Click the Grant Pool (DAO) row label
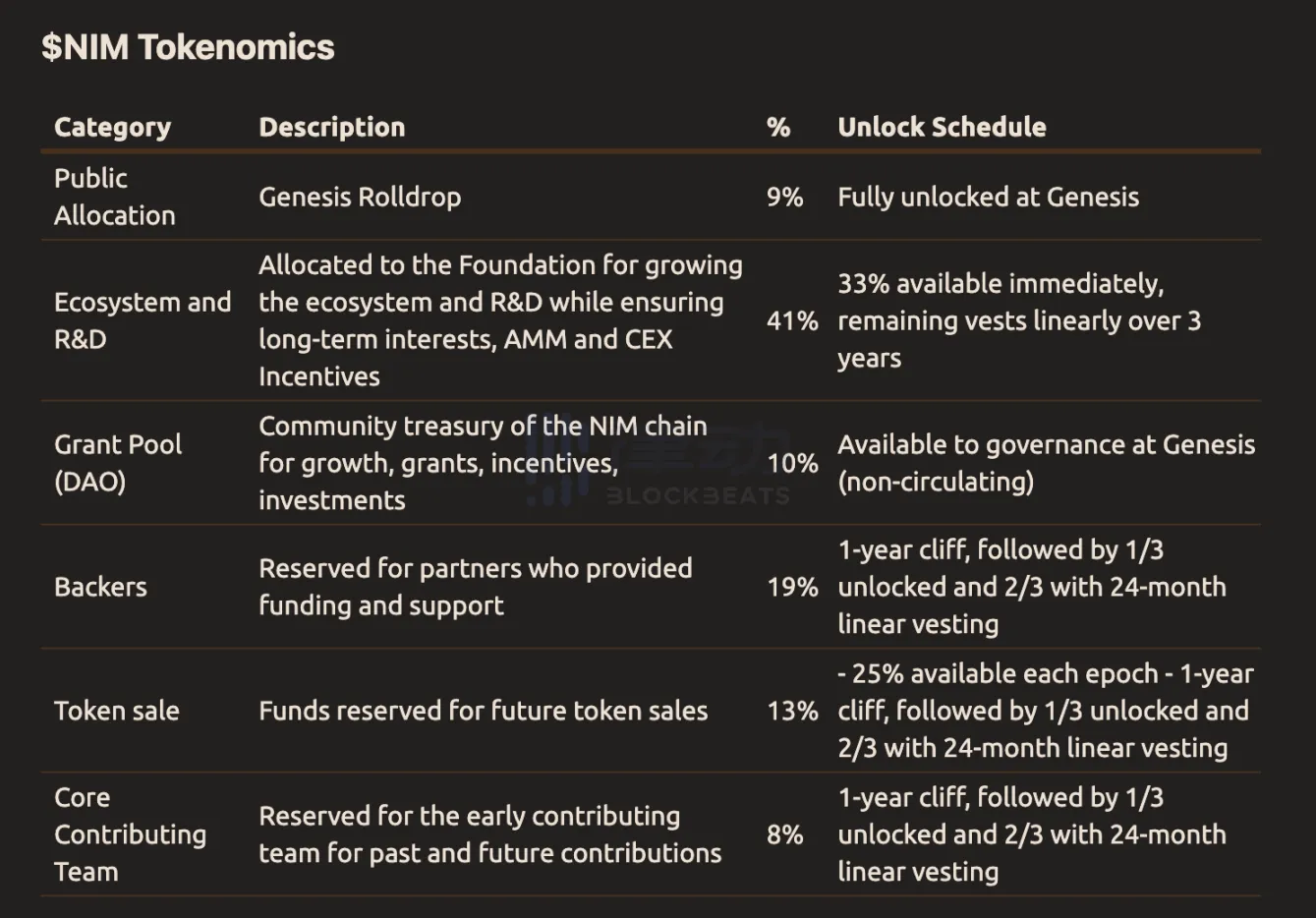The image size is (1316, 918). 118,463
